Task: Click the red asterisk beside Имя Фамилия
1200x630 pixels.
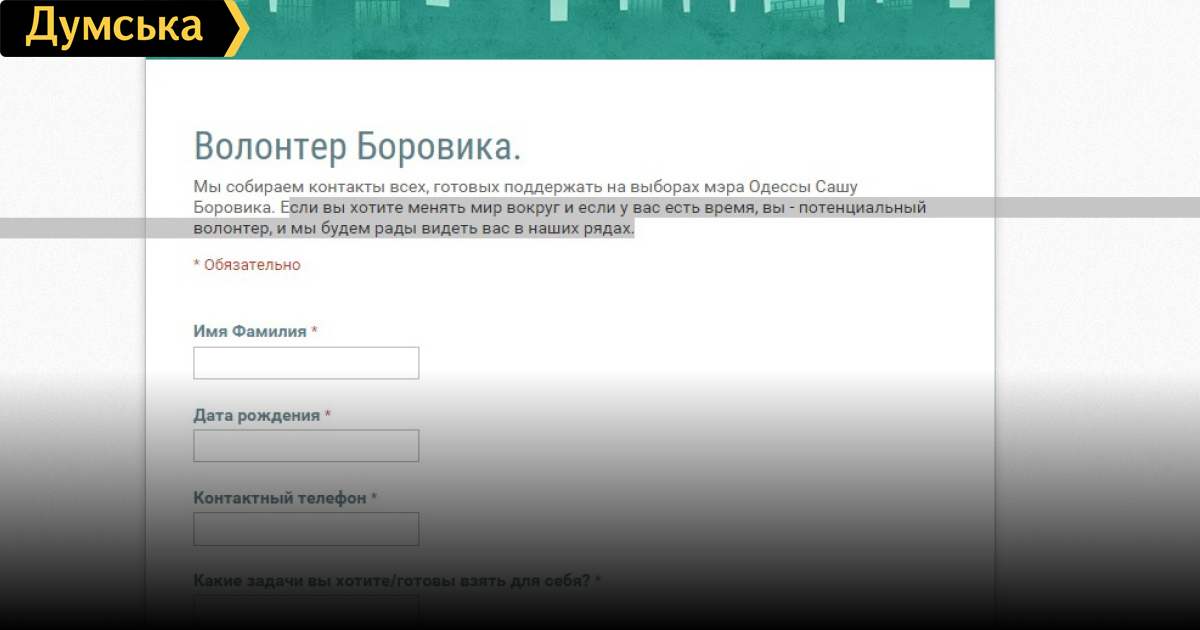Action: coord(314,331)
